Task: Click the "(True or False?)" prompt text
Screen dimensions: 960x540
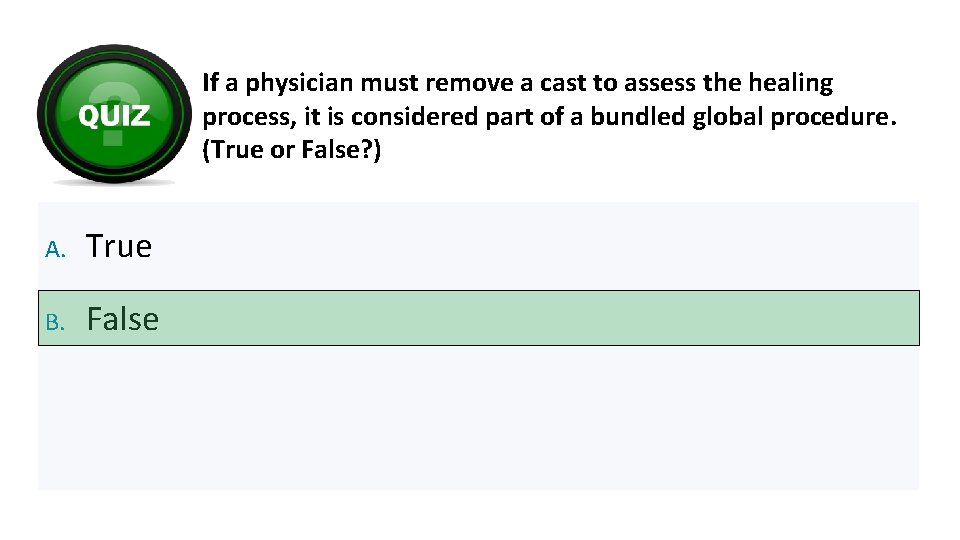Action: [x=292, y=150]
